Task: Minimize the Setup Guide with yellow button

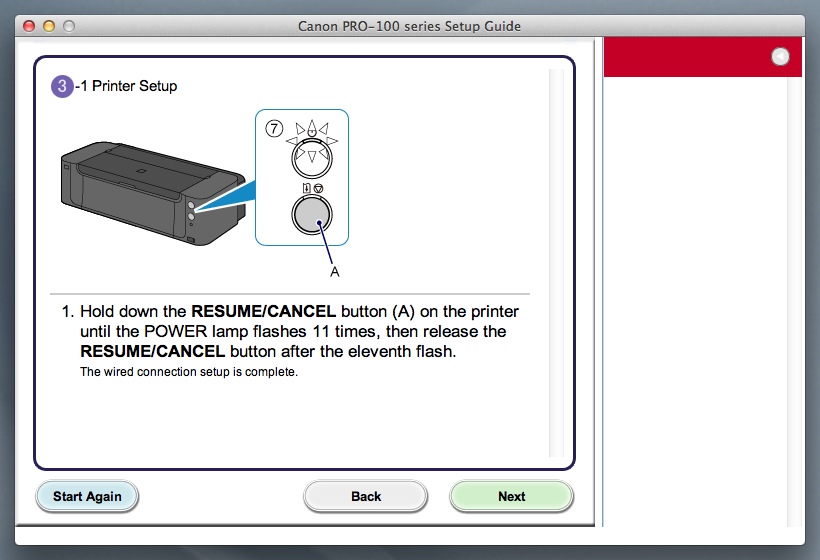Action: tap(49, 26)
